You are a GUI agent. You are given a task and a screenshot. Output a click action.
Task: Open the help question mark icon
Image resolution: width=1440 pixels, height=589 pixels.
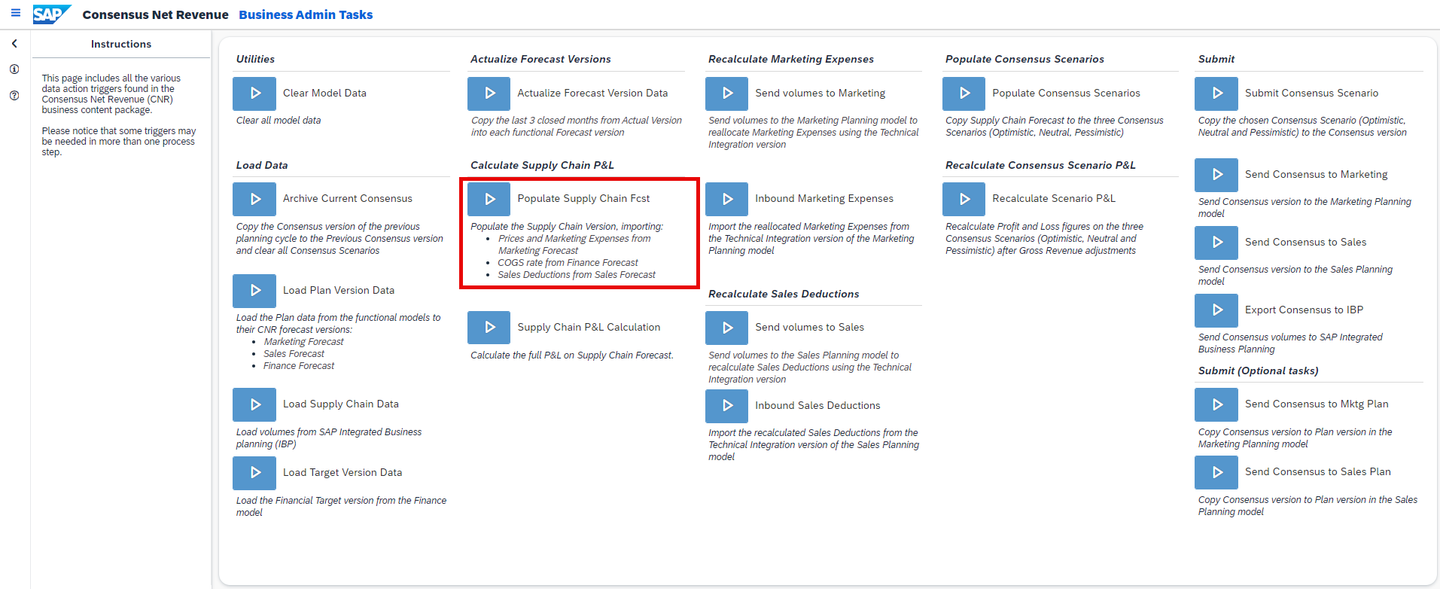click(14, 96)
